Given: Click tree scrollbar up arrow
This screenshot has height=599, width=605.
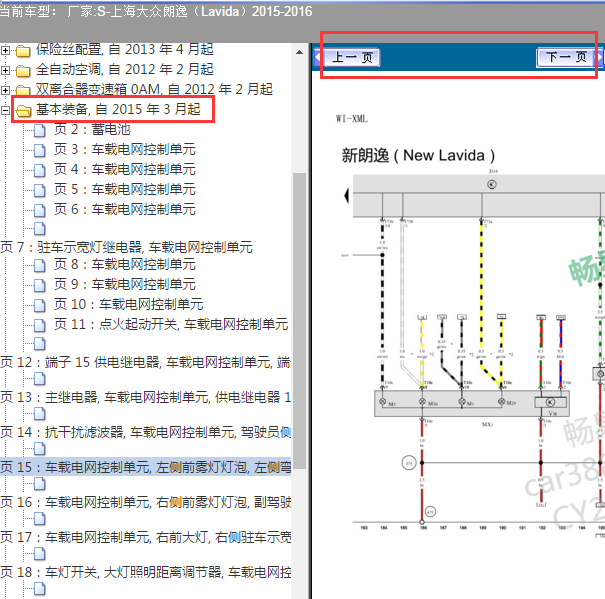Looking at the screenshot, I should pyautogui.click(x=299, y=52).
